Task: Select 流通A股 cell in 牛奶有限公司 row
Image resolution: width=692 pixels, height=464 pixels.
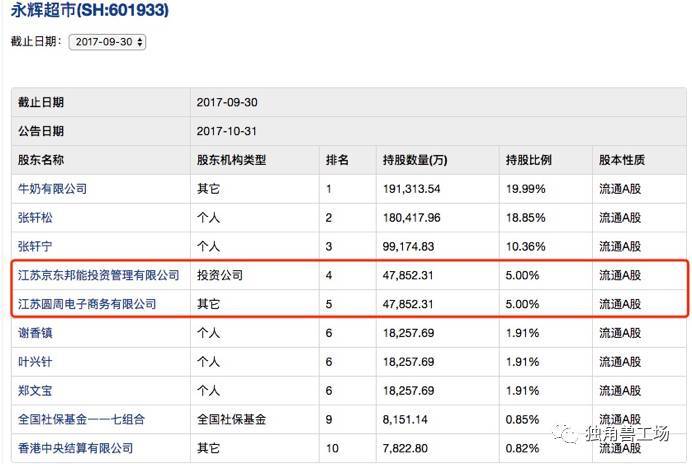Action: [x=620, y=189]
